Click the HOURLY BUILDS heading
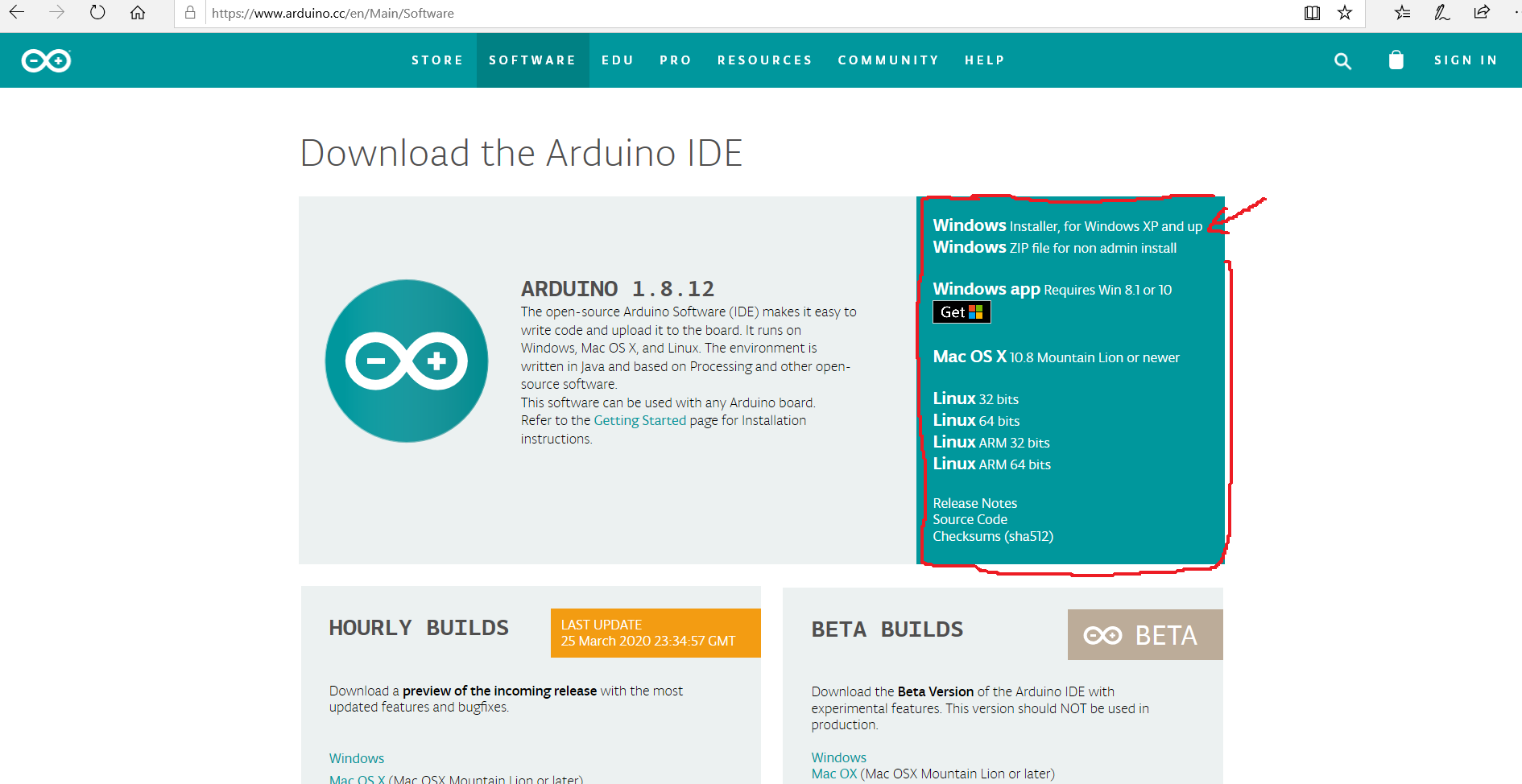The image size is (1522, 784). tap(419, 628)
